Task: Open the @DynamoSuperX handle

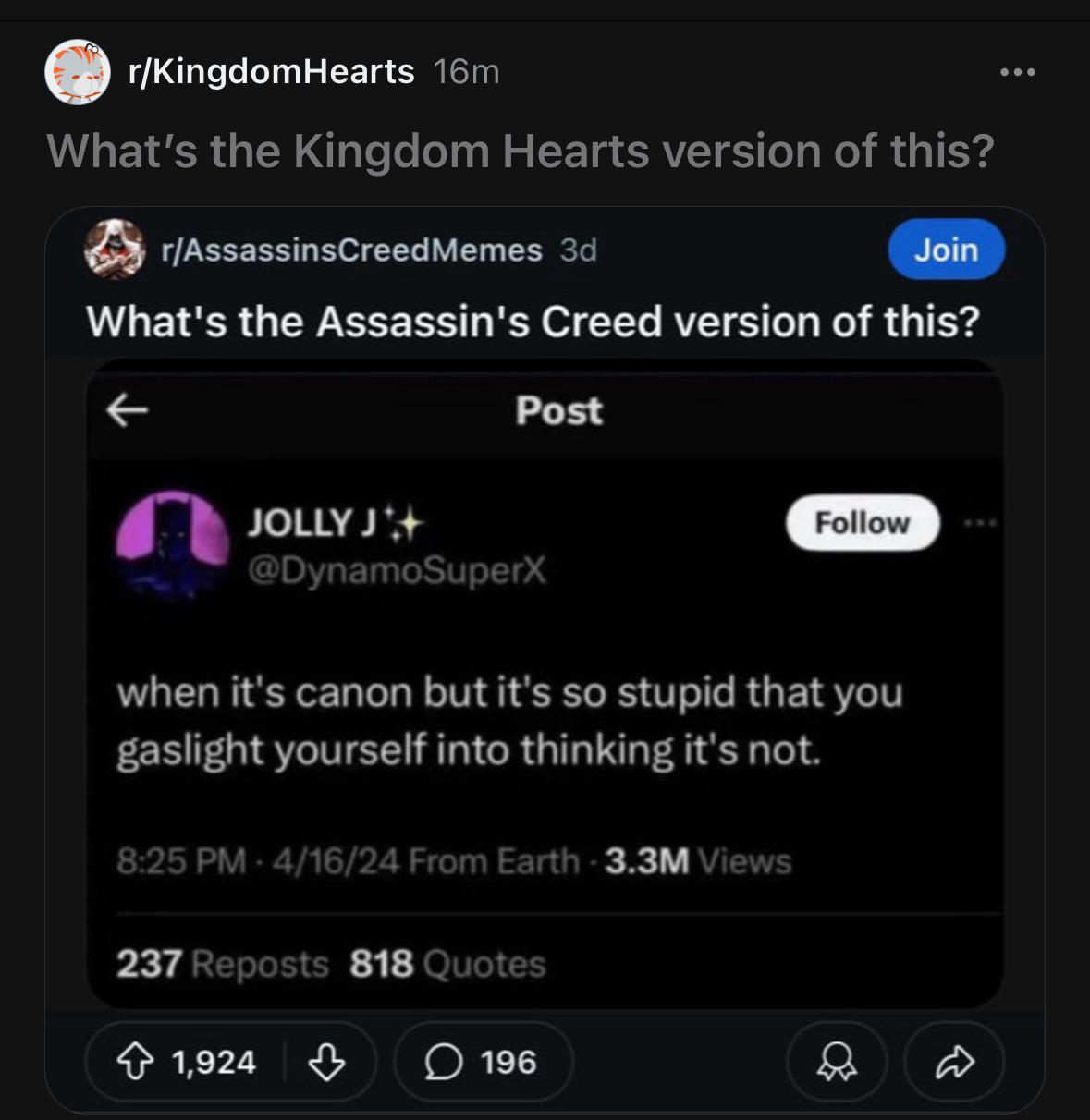Action: click(x=397, y=573)
